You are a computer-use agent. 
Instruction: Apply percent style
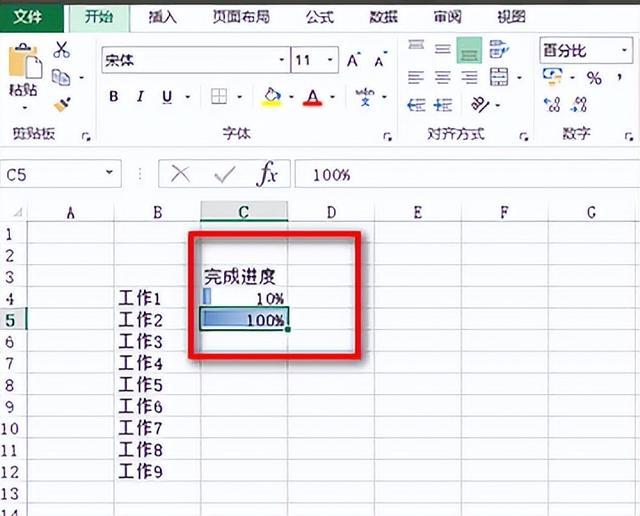pos(594,78)
